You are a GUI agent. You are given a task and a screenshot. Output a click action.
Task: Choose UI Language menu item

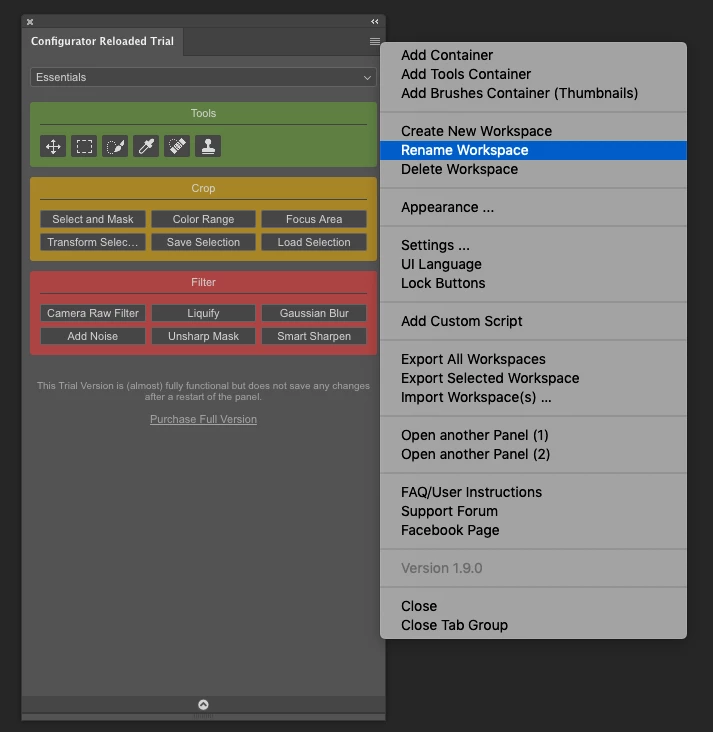click(x=533, y=264)
